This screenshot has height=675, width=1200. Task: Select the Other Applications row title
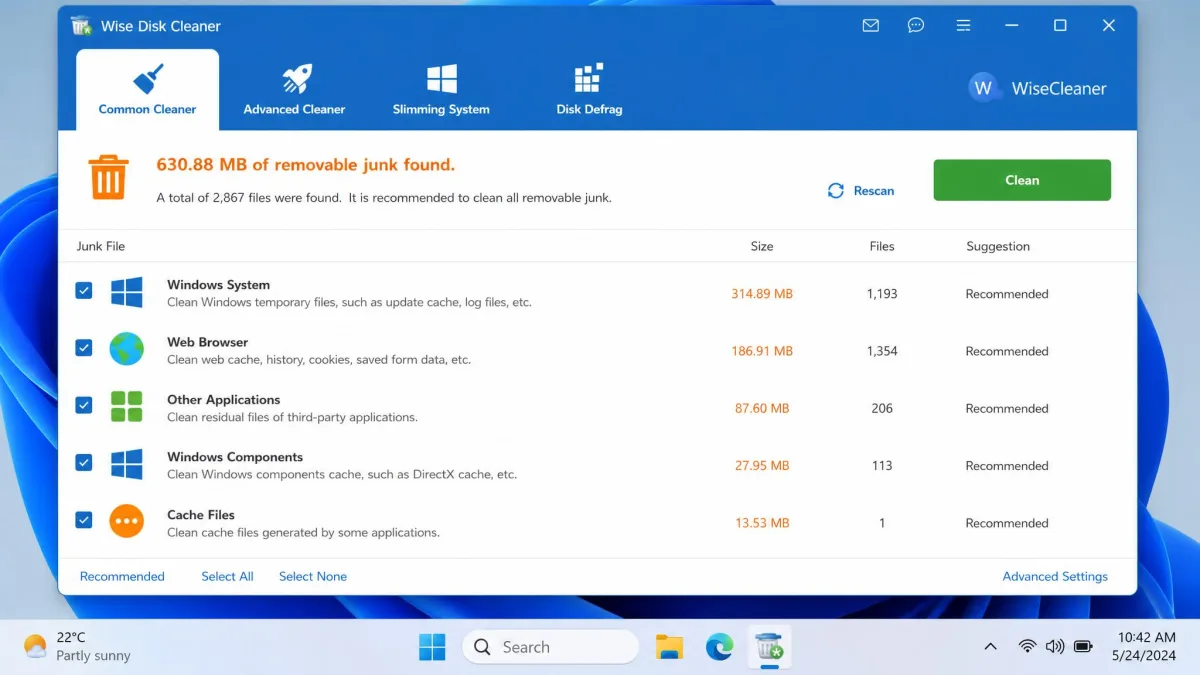tap(223, 400)
